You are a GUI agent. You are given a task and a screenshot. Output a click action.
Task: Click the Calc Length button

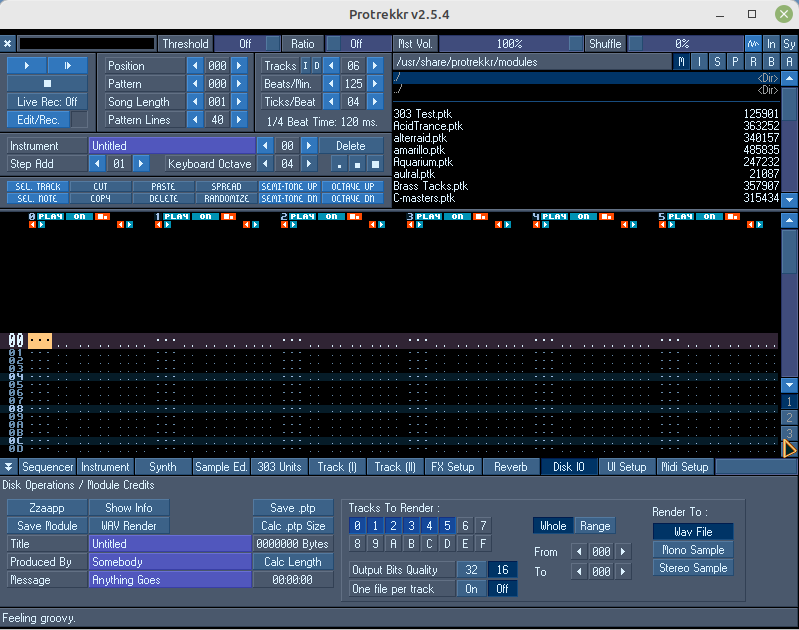(x=293, y=562)
